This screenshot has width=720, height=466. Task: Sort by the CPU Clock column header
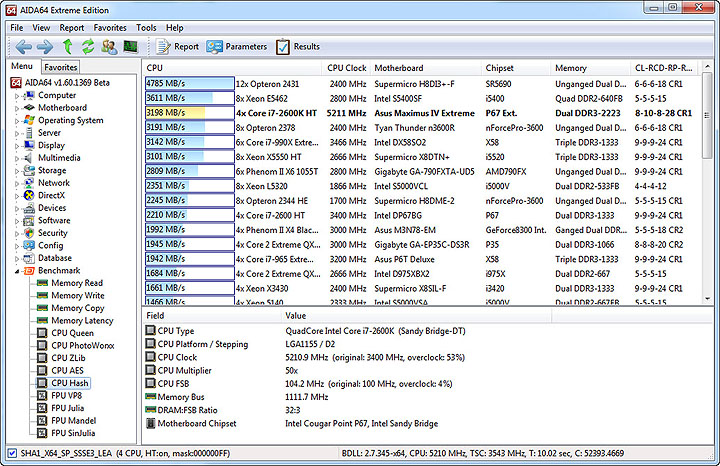coord(346,68)
